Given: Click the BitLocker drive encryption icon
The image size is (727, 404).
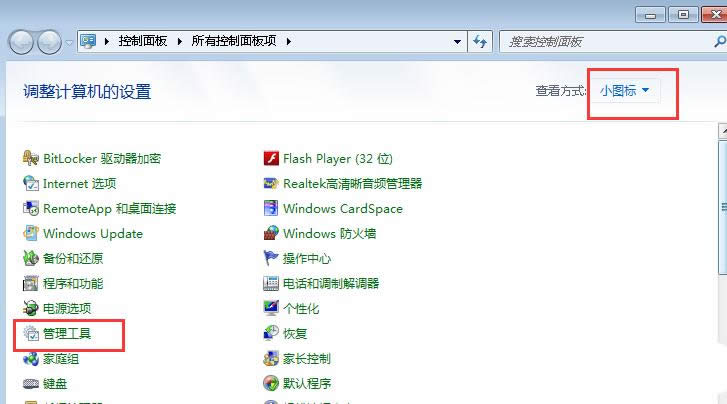Looking at the screenshot, I should [x=31, y=158].
